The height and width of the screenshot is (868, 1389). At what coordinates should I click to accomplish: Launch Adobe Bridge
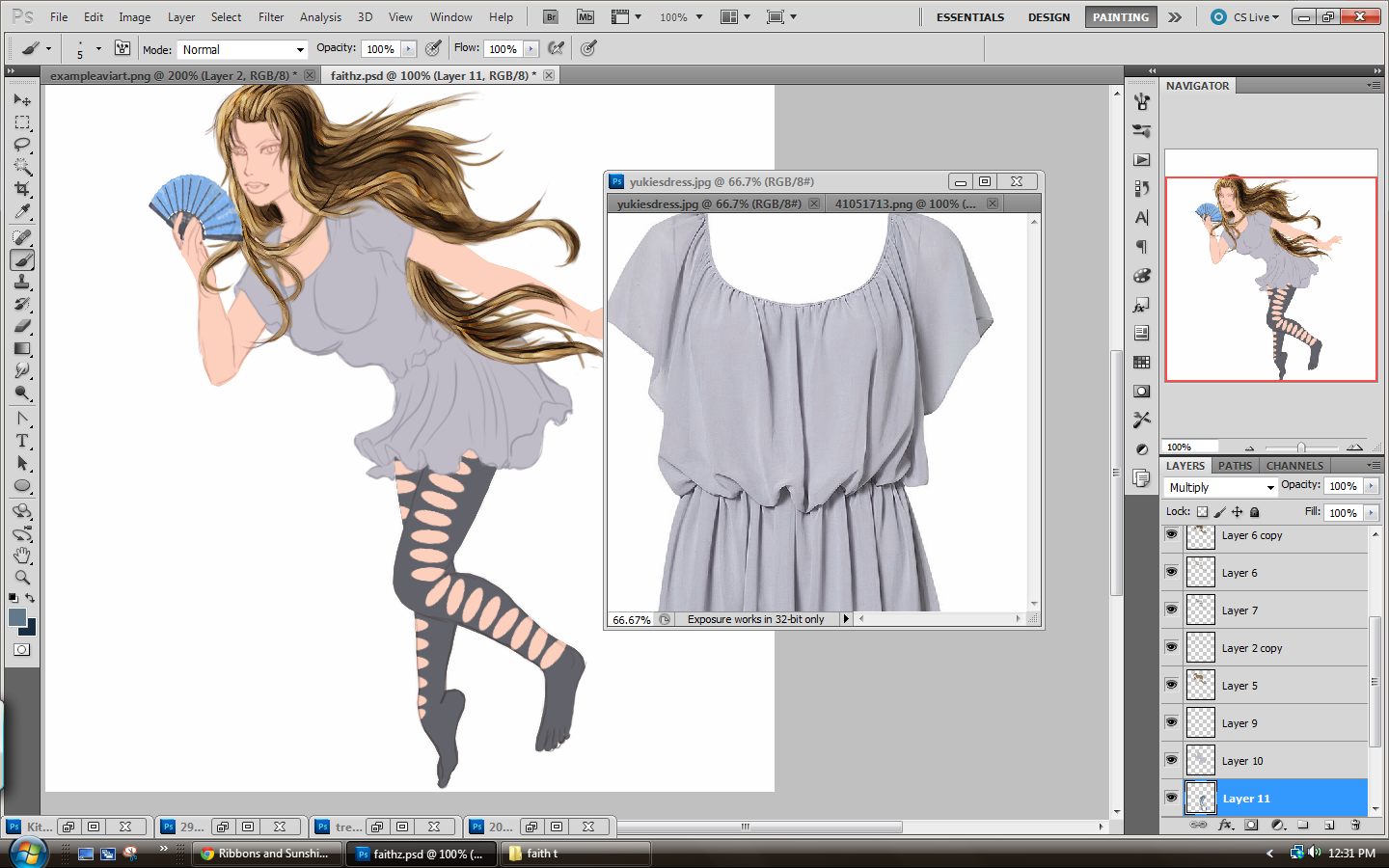point(550,16)
